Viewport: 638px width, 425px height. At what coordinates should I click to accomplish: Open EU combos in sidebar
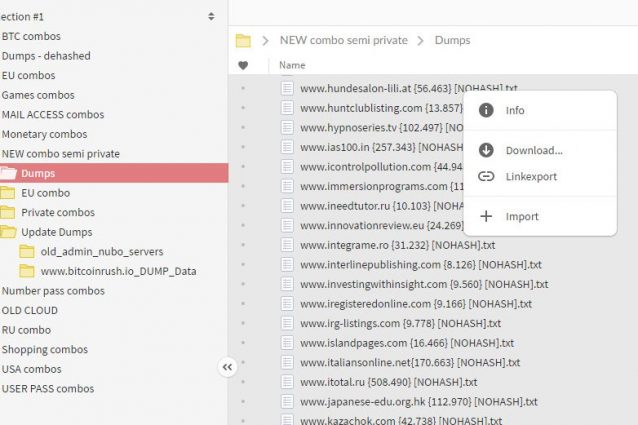pyautogui.click(x=28, y=75)
